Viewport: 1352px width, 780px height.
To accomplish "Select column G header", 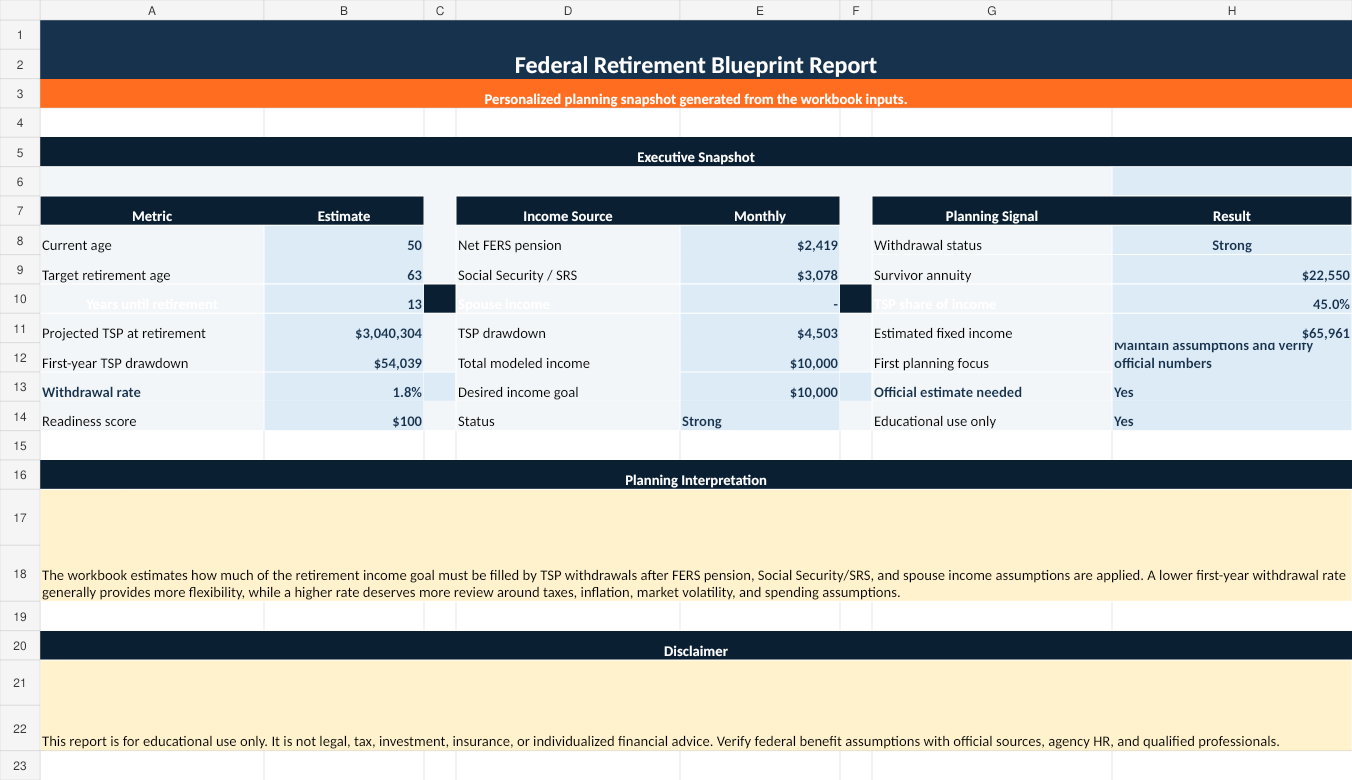I will click(992, 10).
